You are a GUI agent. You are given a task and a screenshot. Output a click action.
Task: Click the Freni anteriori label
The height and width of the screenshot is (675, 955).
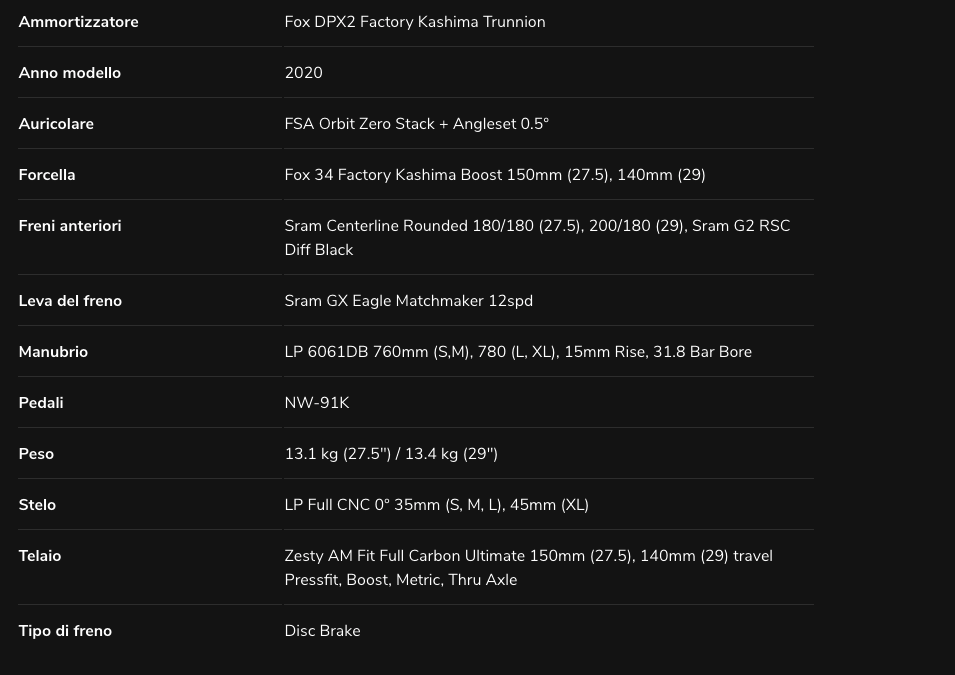click(70, 226)
